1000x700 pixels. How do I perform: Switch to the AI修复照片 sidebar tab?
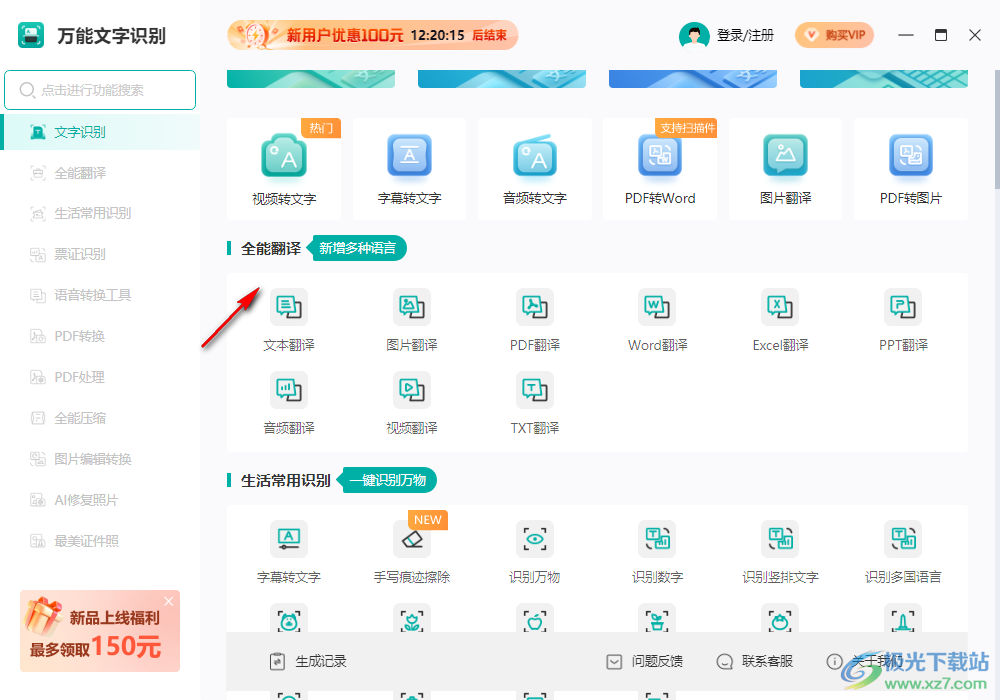(101, 500)
